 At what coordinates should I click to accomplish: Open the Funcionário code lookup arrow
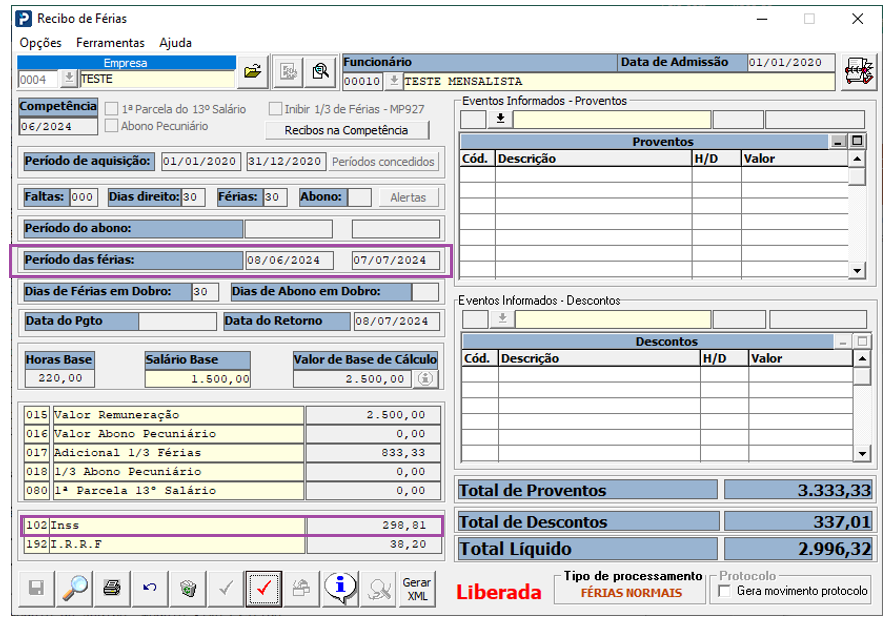(x=393, y=81)
